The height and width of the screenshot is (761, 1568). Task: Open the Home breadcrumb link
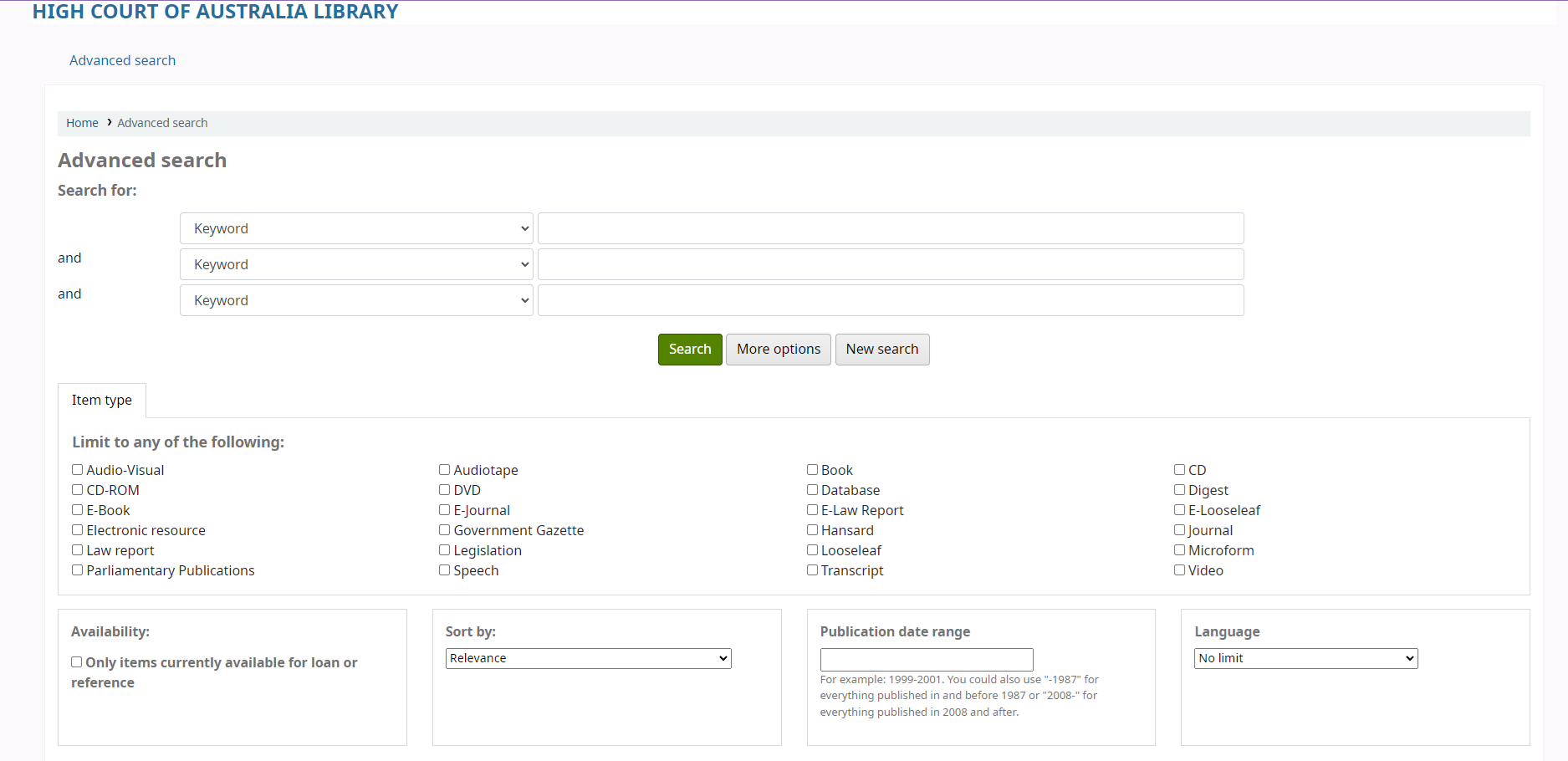pos(82,123)
